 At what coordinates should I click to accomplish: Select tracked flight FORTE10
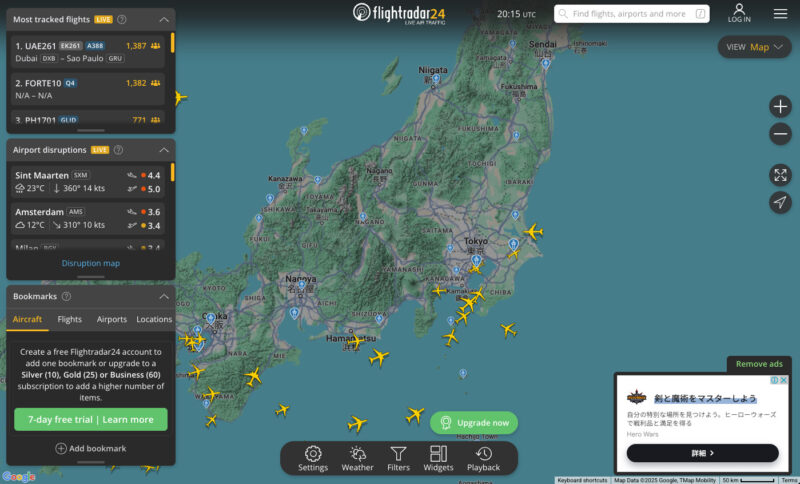88,89
